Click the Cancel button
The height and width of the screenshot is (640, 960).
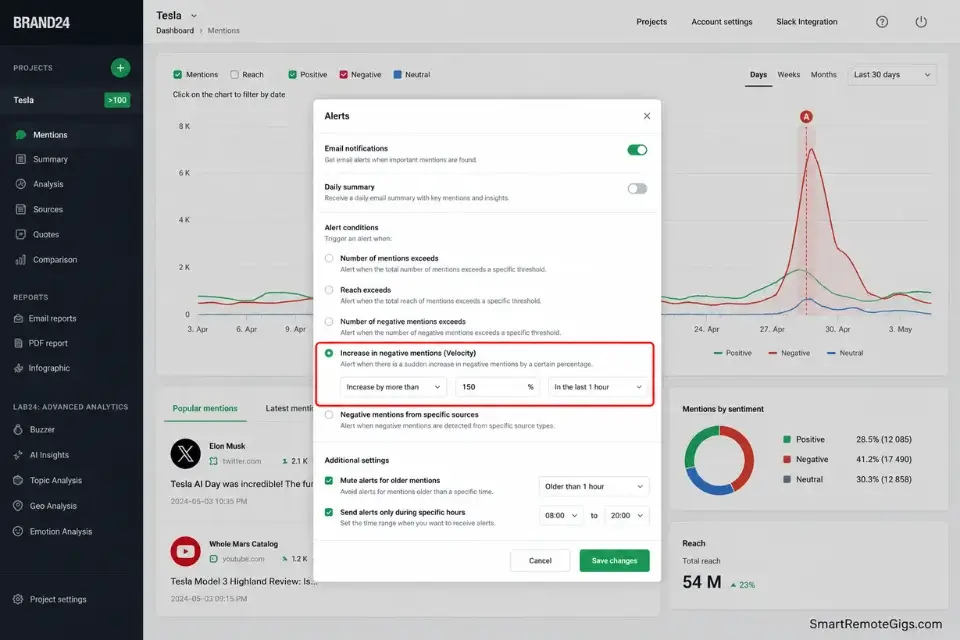[540, 561]
